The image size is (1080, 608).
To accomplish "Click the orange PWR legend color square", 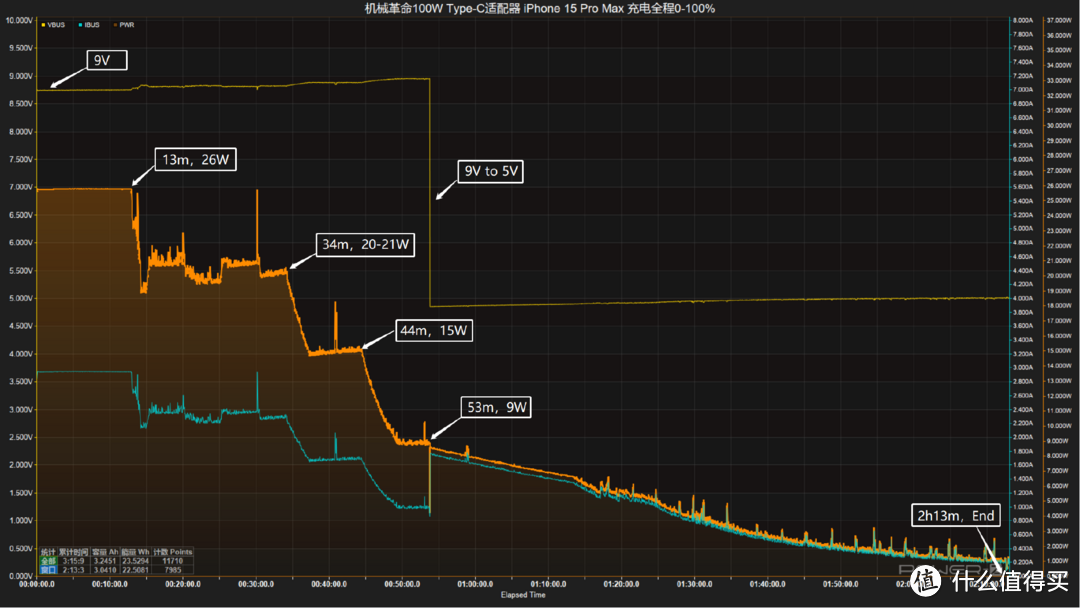I will [116, 25].
